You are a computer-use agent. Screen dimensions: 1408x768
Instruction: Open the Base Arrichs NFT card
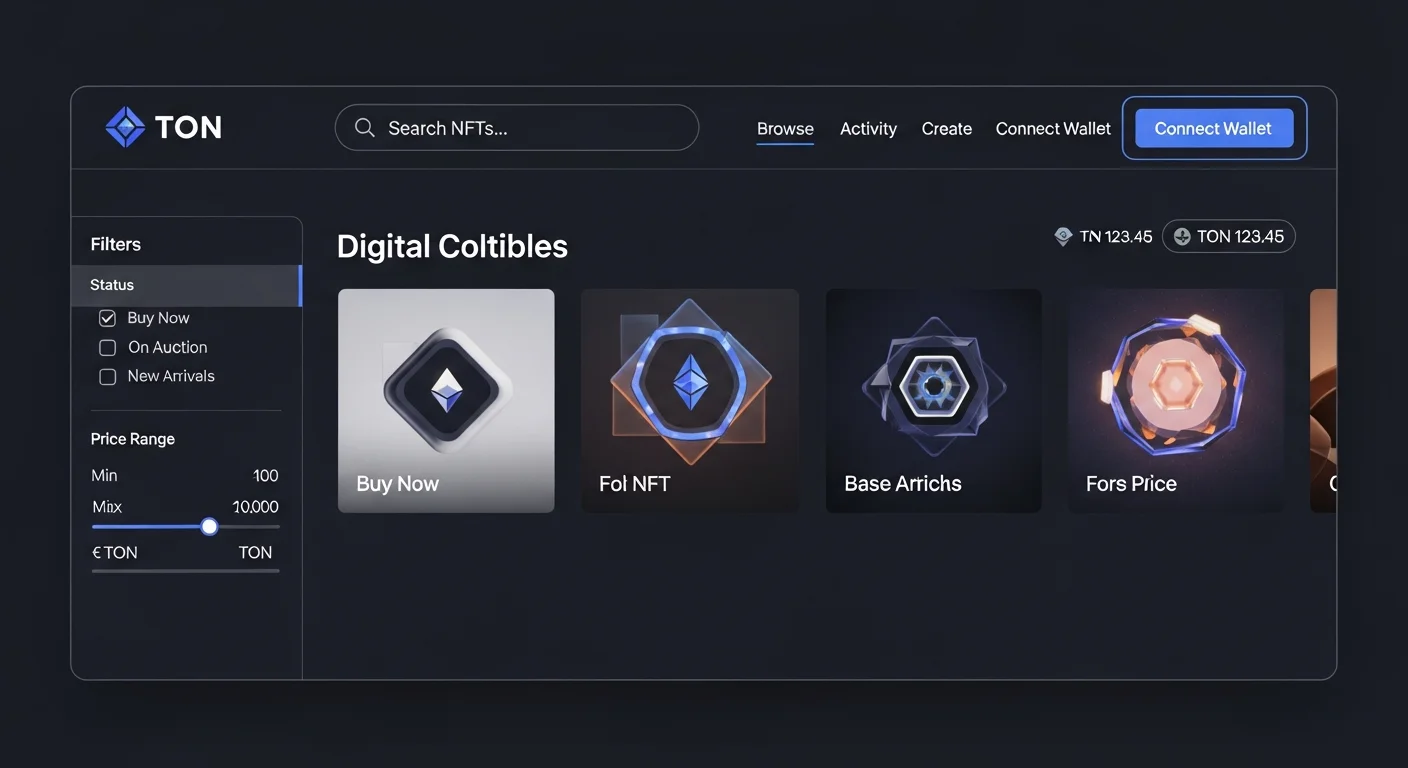pyautogui.click(x=934, y=401)
